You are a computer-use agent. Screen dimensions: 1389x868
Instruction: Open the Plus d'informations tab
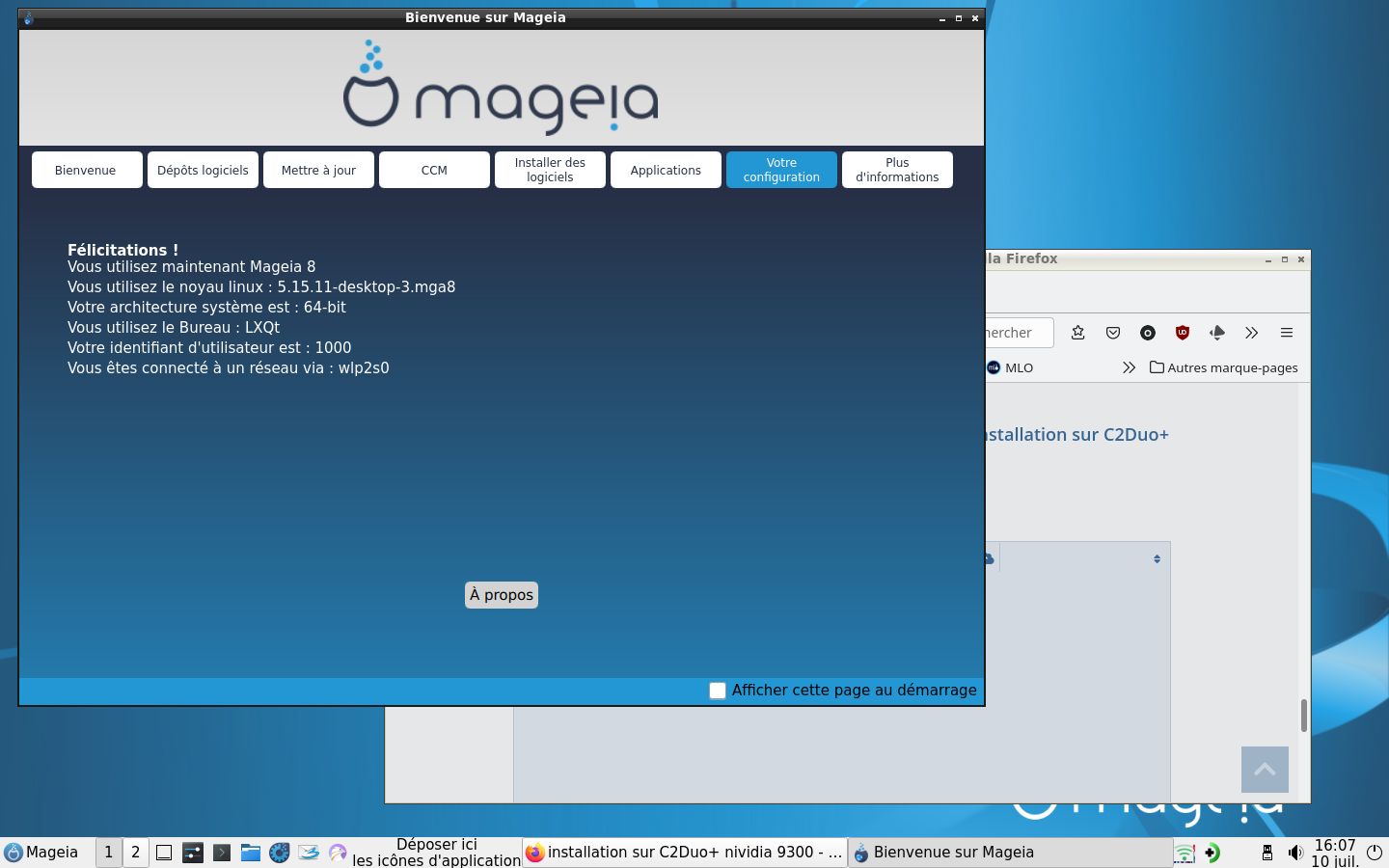897,170
